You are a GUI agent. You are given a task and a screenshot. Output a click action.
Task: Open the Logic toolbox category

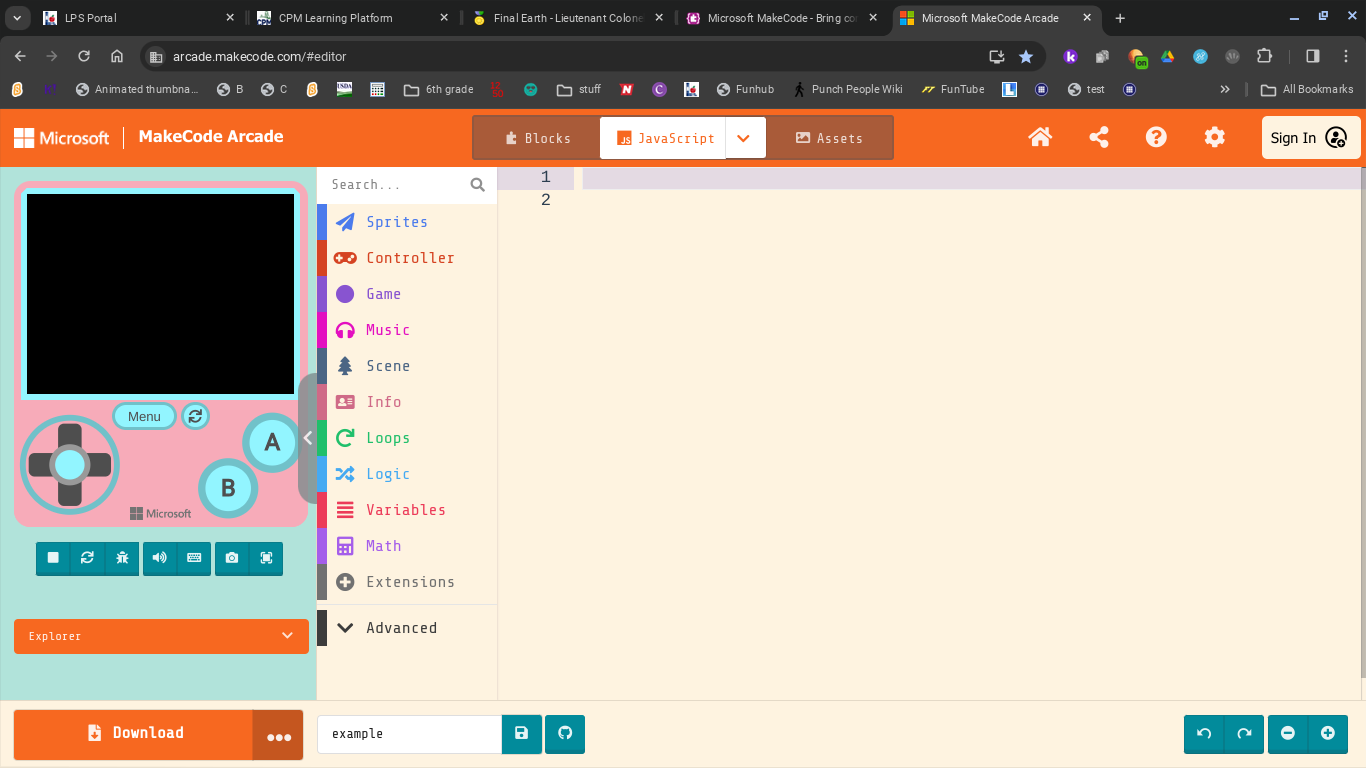pos(407,474)
